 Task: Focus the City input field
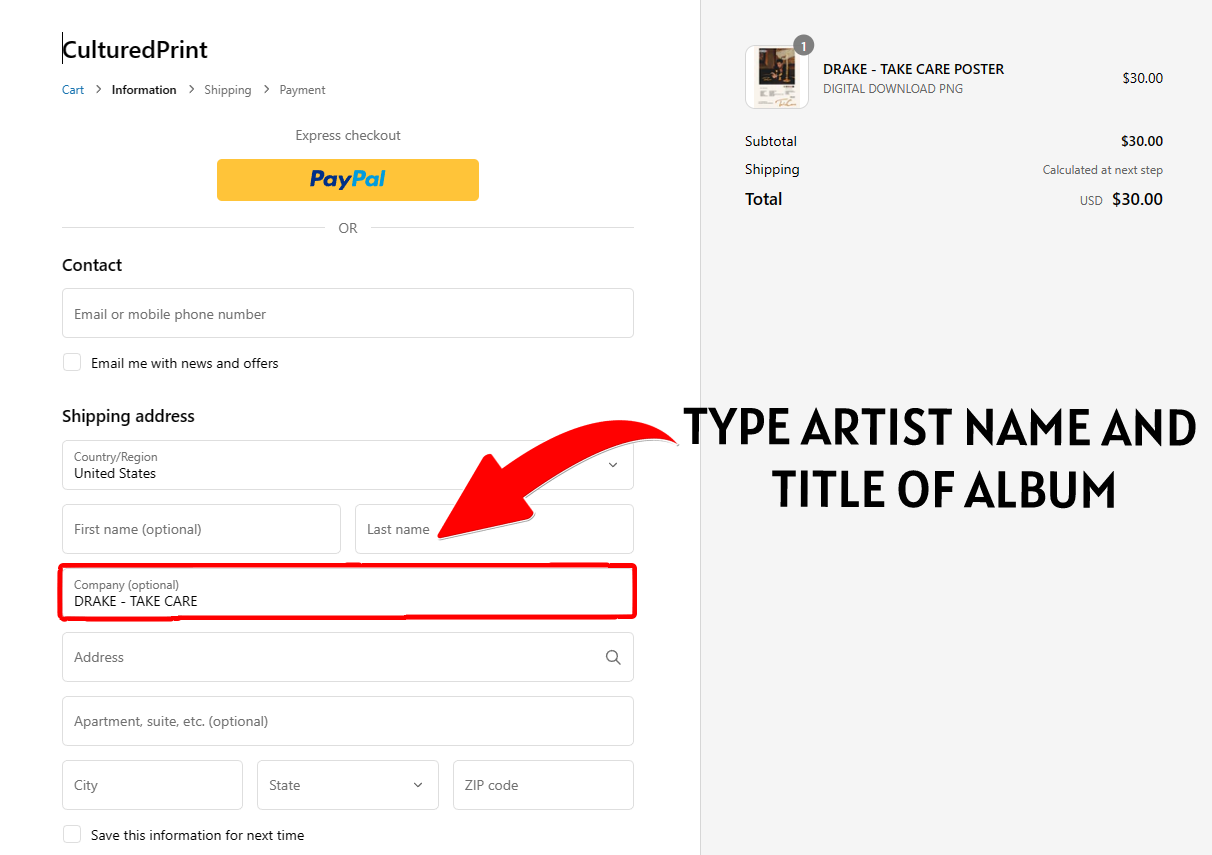152,785
